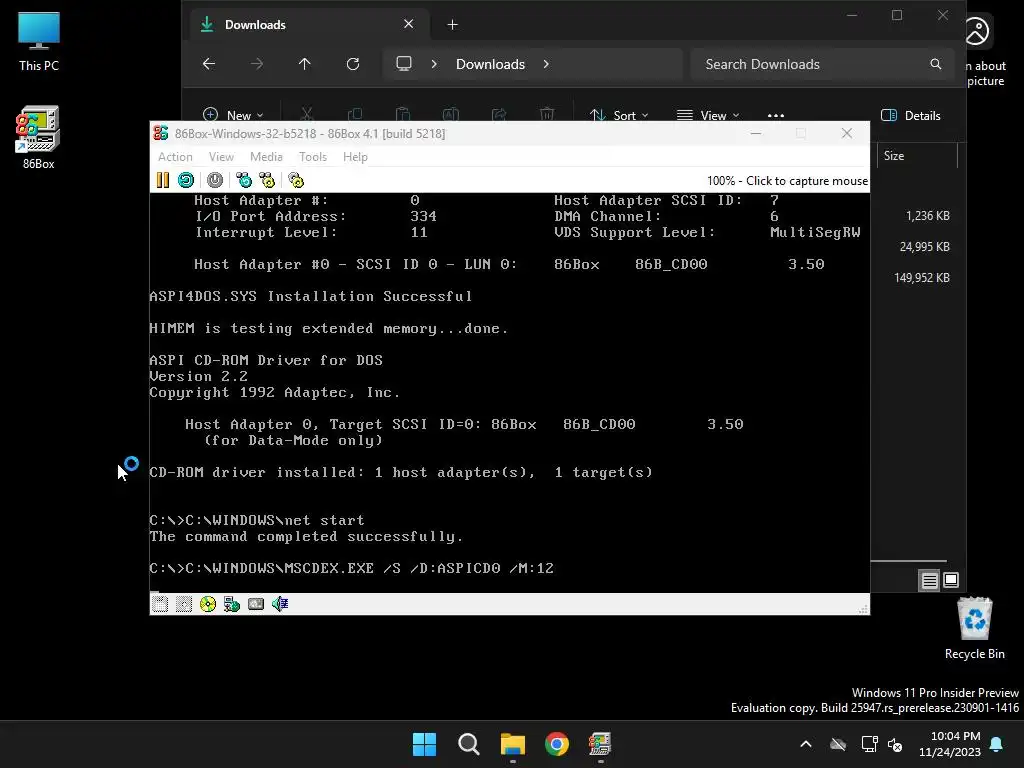Click the Explorer horizontal scrollbar
Image resolution: width=1024 pixels, height=768 pixels.
pos(908,560)
